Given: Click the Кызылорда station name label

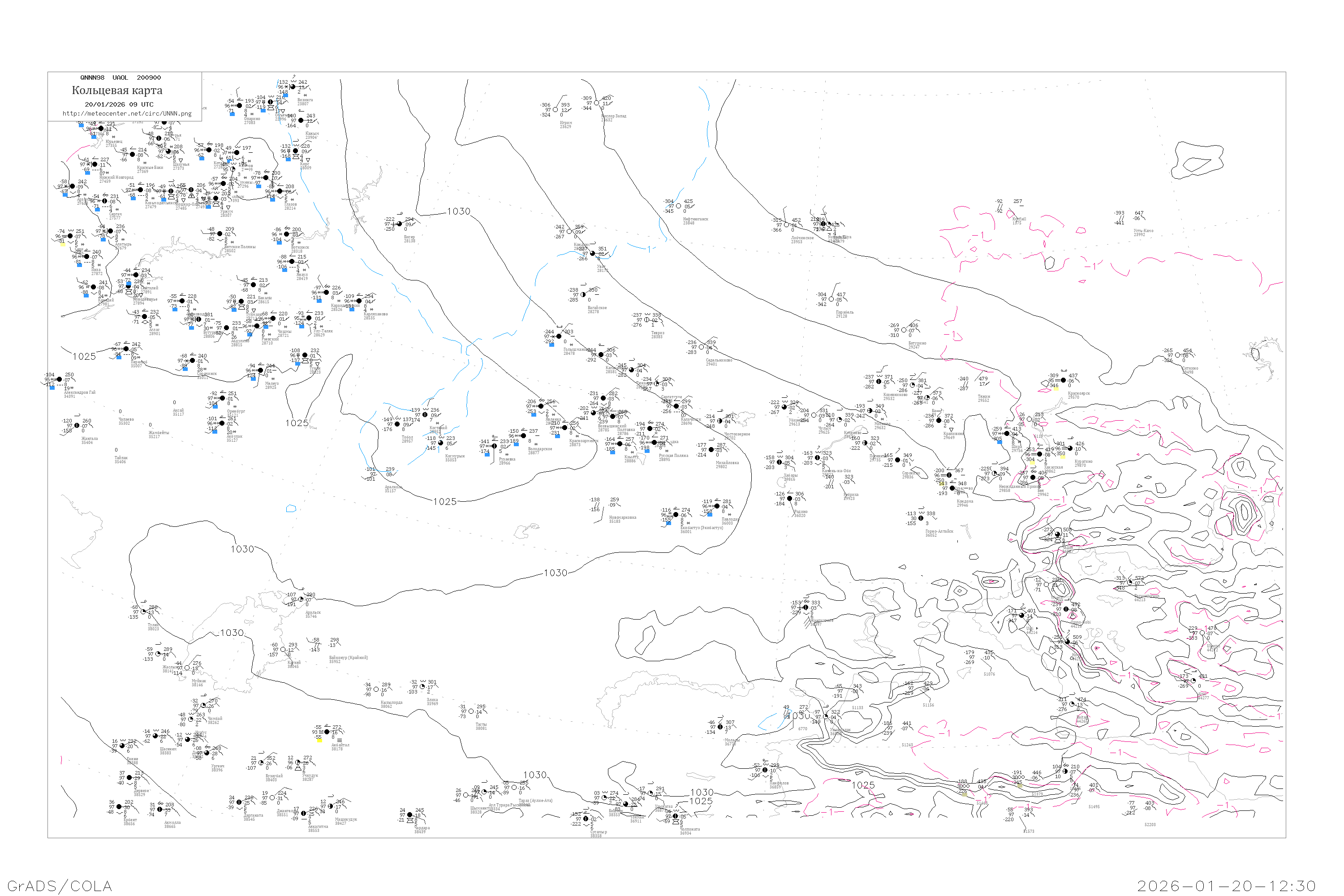Looking at the screenshot, I should coord(392,702).
